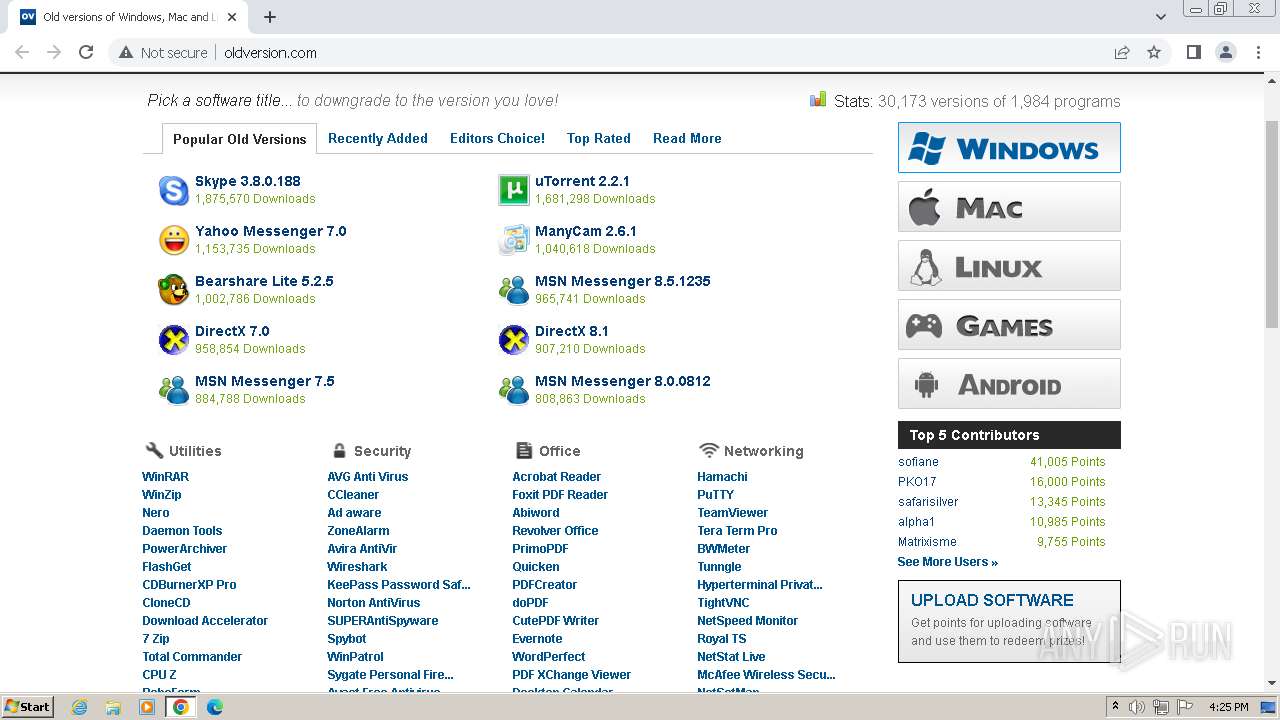The width and height of the screenshot is (1280, 720).
Task: Click the MSN Messenger 7.5 icon
Action: [174, 390]
